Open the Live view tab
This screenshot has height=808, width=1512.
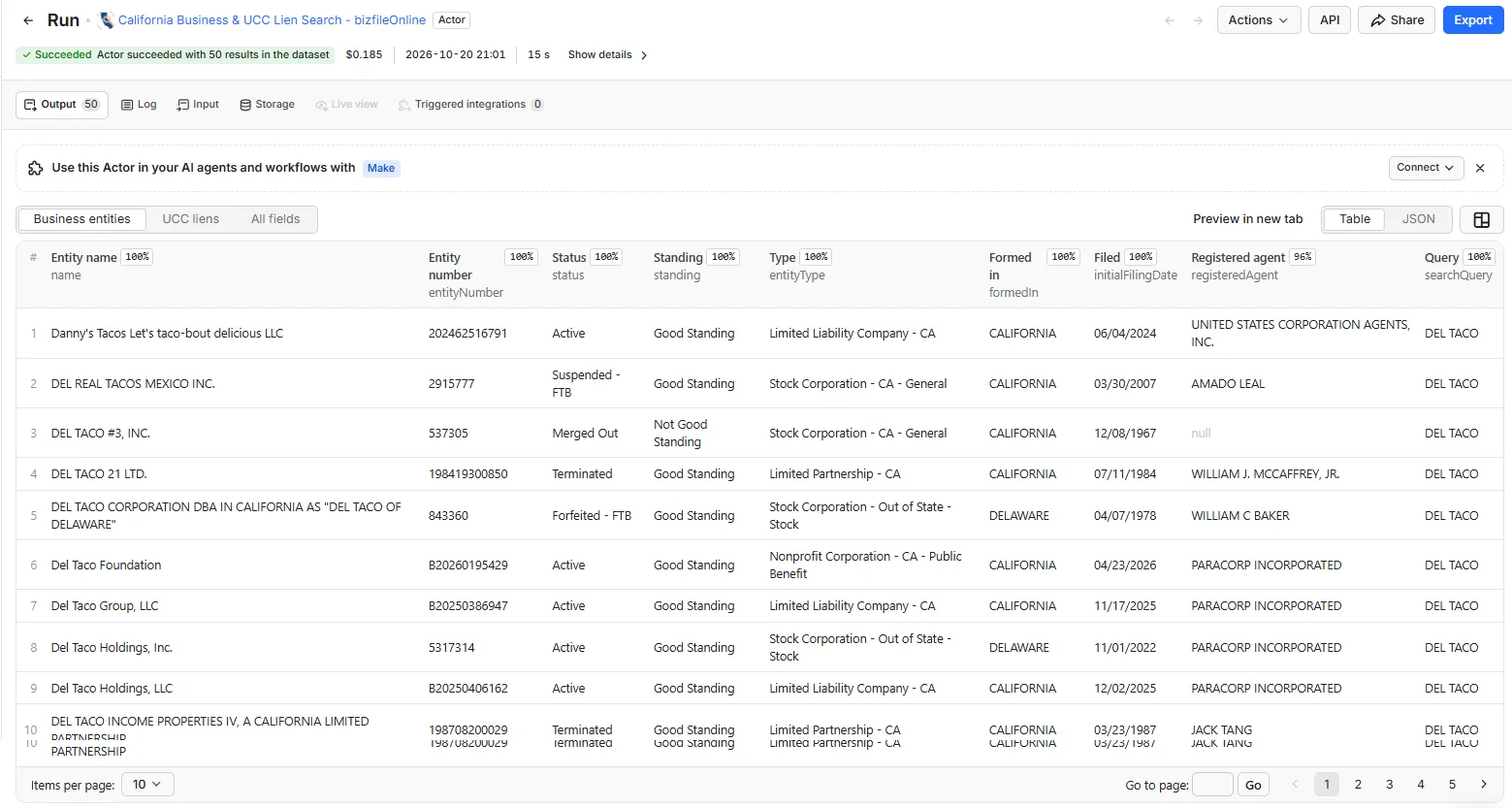click(346, 105)
